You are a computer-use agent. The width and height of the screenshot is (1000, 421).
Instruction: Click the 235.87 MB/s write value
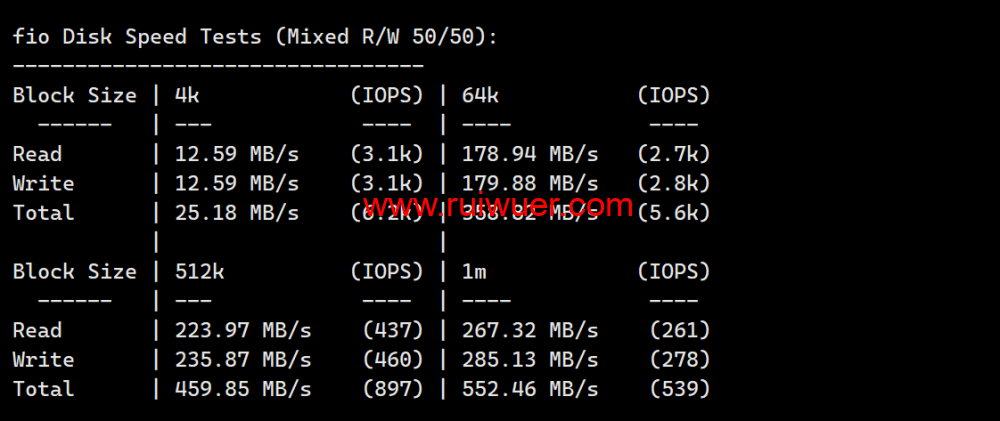pyautogui.click(x=242, y=360)
